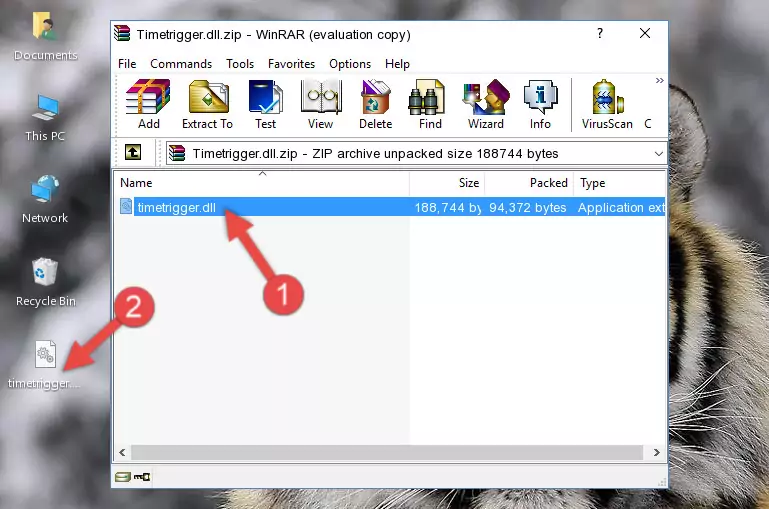Open the View toolbar icon
The image size is (769, 509).
point(321,104)
